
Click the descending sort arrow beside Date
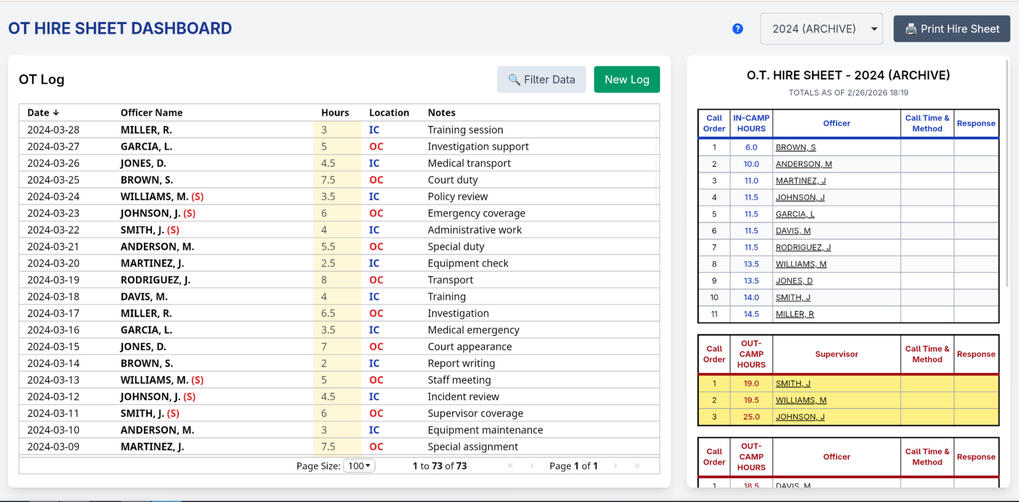point(56,113)
